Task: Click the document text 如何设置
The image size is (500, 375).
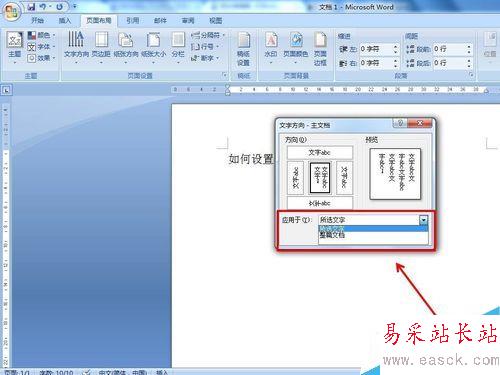Action: click(251, 159)
